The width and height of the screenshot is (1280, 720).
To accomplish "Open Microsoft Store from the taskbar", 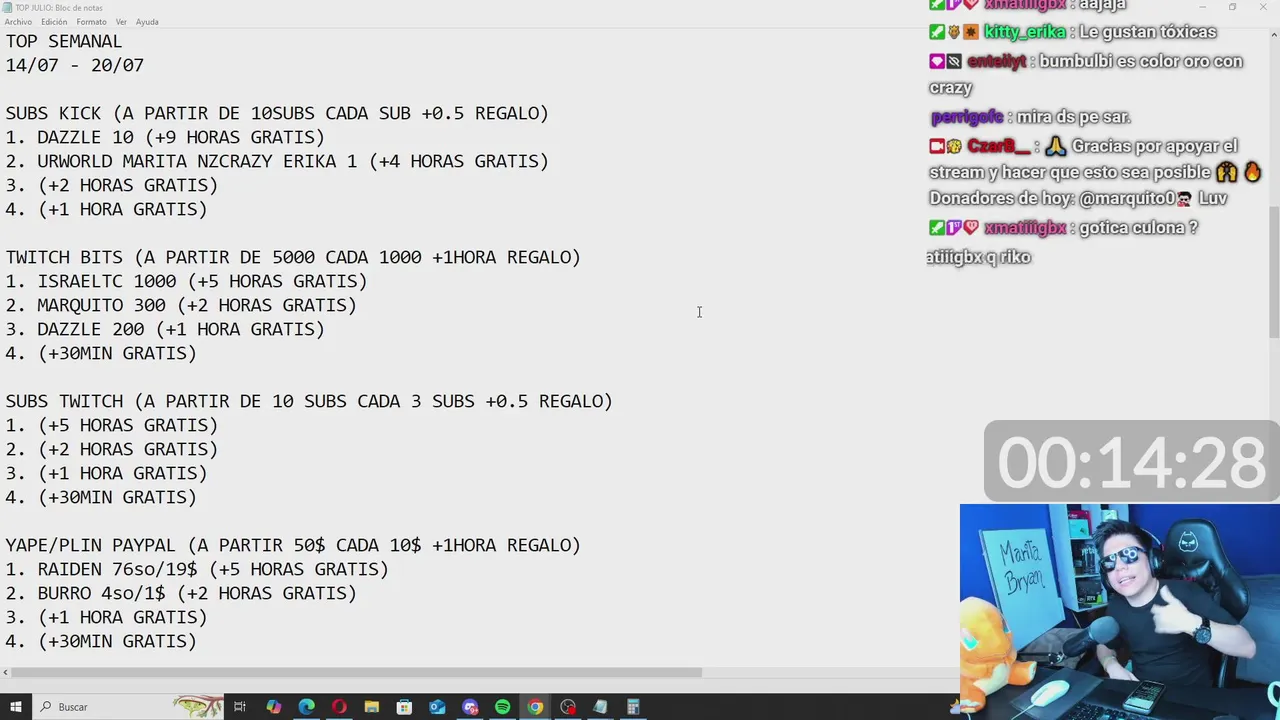I will pos(404,707).
